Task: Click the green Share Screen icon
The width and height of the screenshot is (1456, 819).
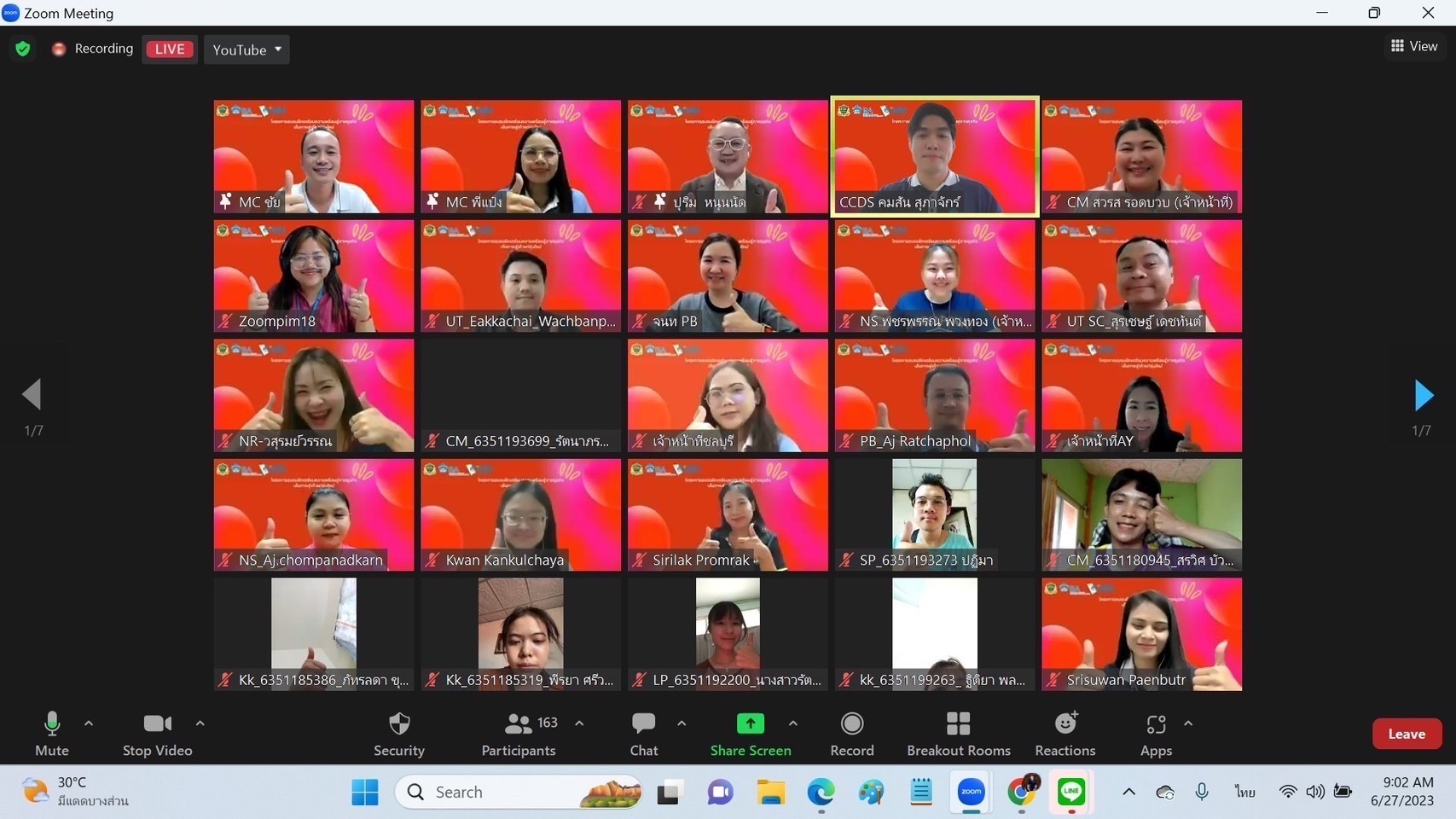Action: 751,723
